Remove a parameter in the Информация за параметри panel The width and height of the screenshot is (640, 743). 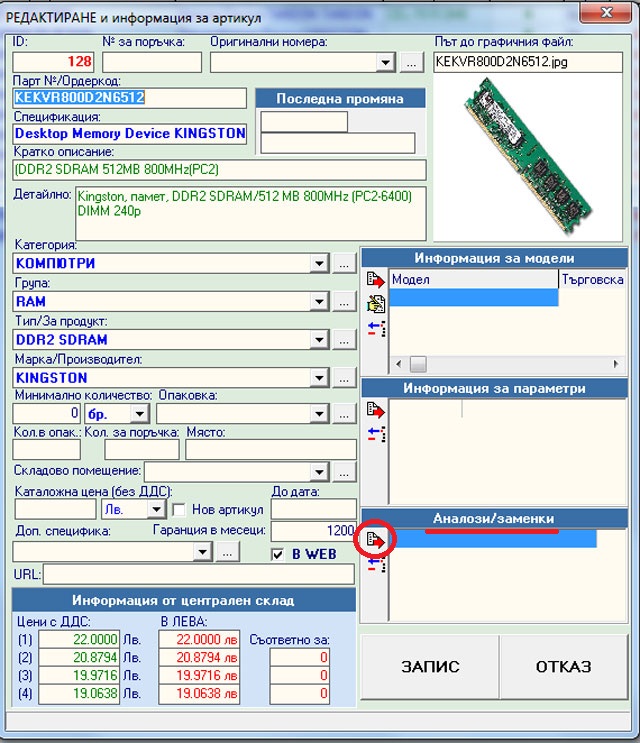click(x=377, y=434)
